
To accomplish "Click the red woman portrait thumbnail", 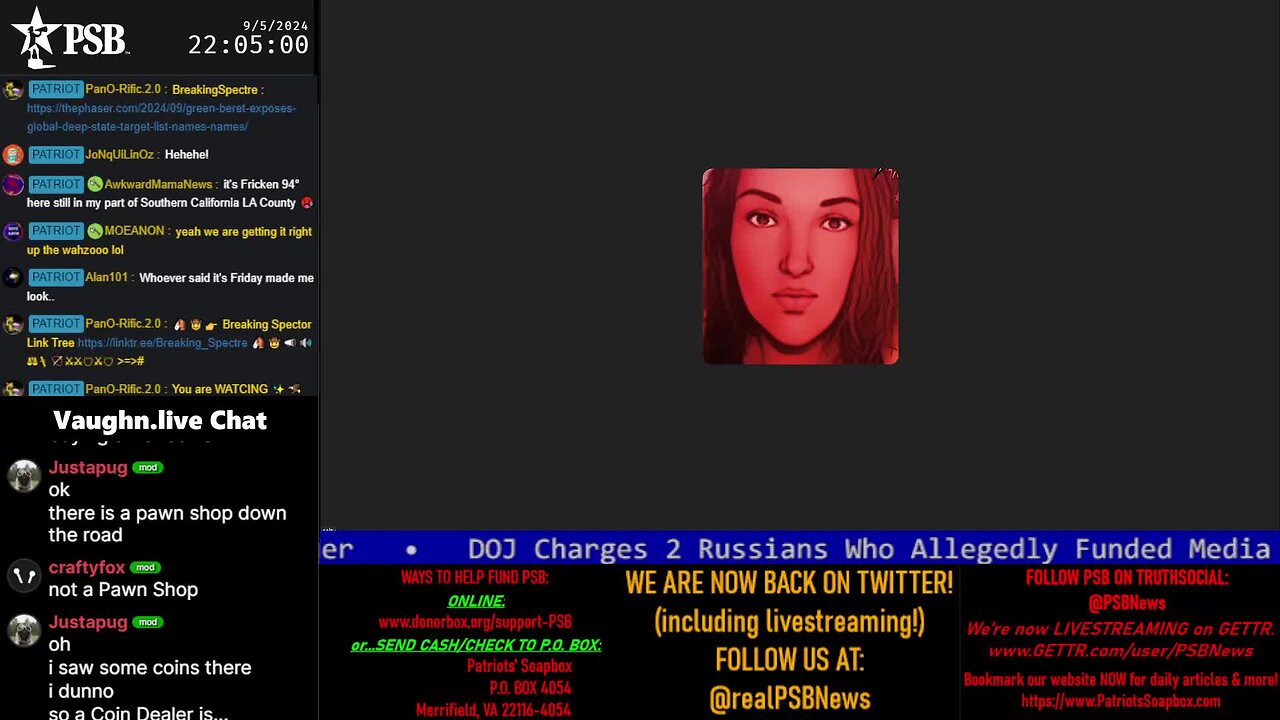I will 800,266.
